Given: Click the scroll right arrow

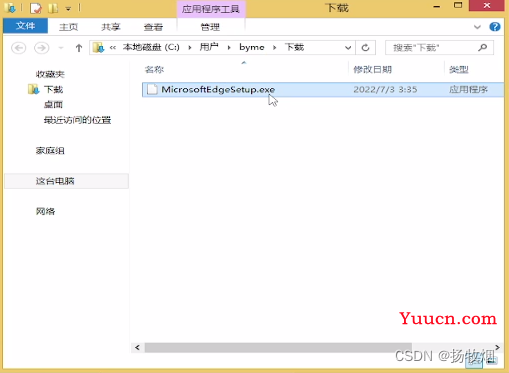Looking at the screenshot, I should click(497, 347).
